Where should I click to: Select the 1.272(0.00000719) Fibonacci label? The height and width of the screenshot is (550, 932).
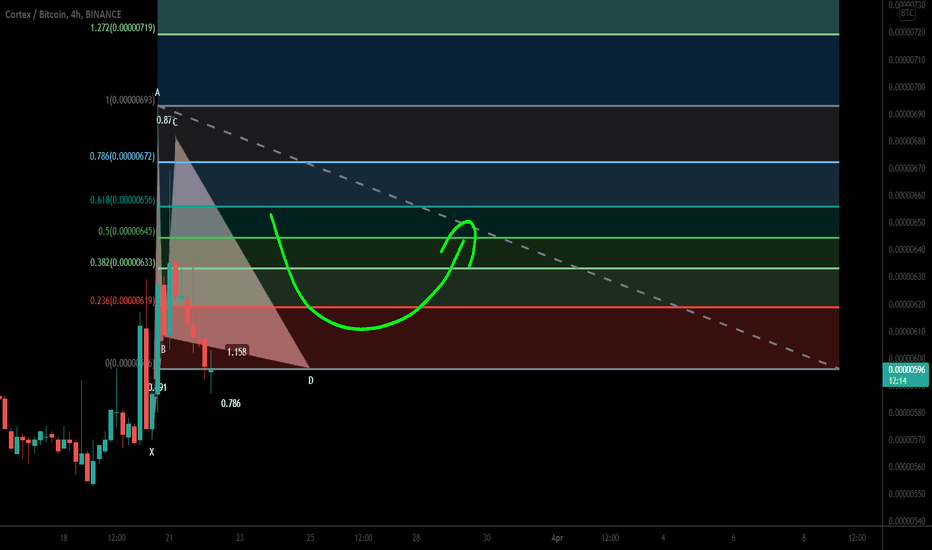point(123,28)
